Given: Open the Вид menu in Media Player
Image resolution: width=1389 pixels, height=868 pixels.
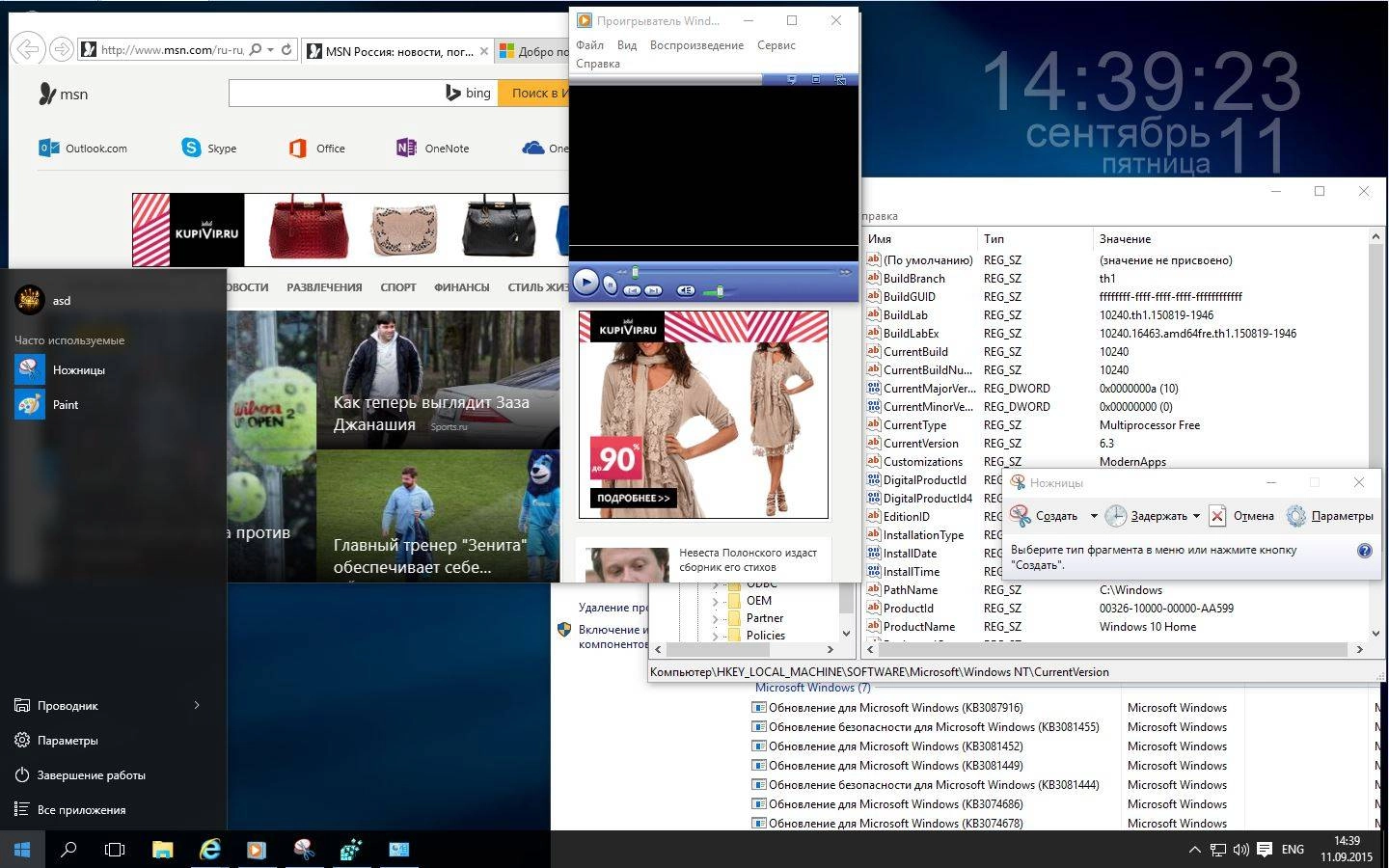Looking at the screenshot, I should (x=627, y=45).
